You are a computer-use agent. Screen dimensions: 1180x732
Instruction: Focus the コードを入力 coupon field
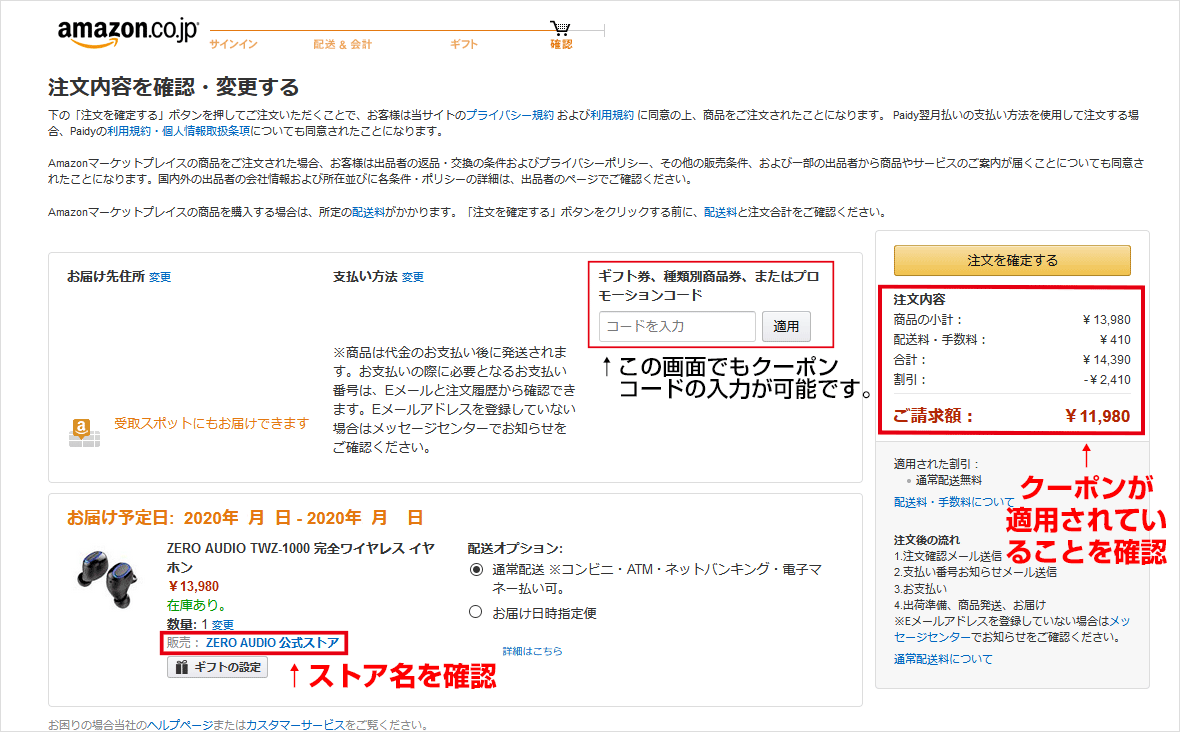click(x=677, y=327)
